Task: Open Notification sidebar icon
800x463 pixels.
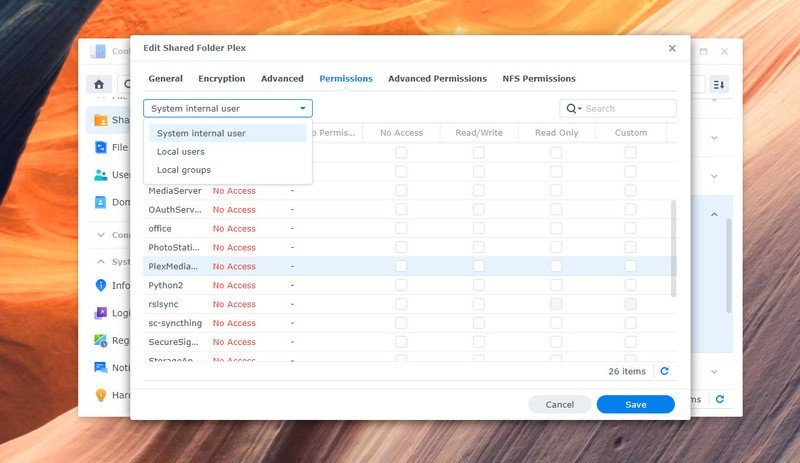Action: [x=101, y=368]
